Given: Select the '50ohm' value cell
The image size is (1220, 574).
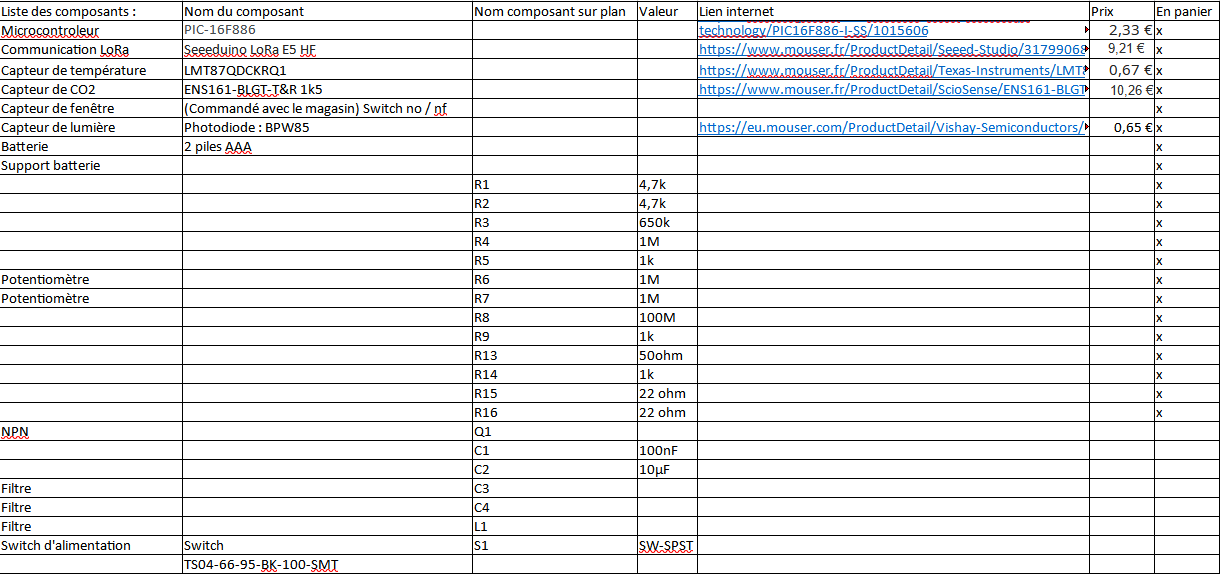Looking at the screenshot, I should click(667, 355).
